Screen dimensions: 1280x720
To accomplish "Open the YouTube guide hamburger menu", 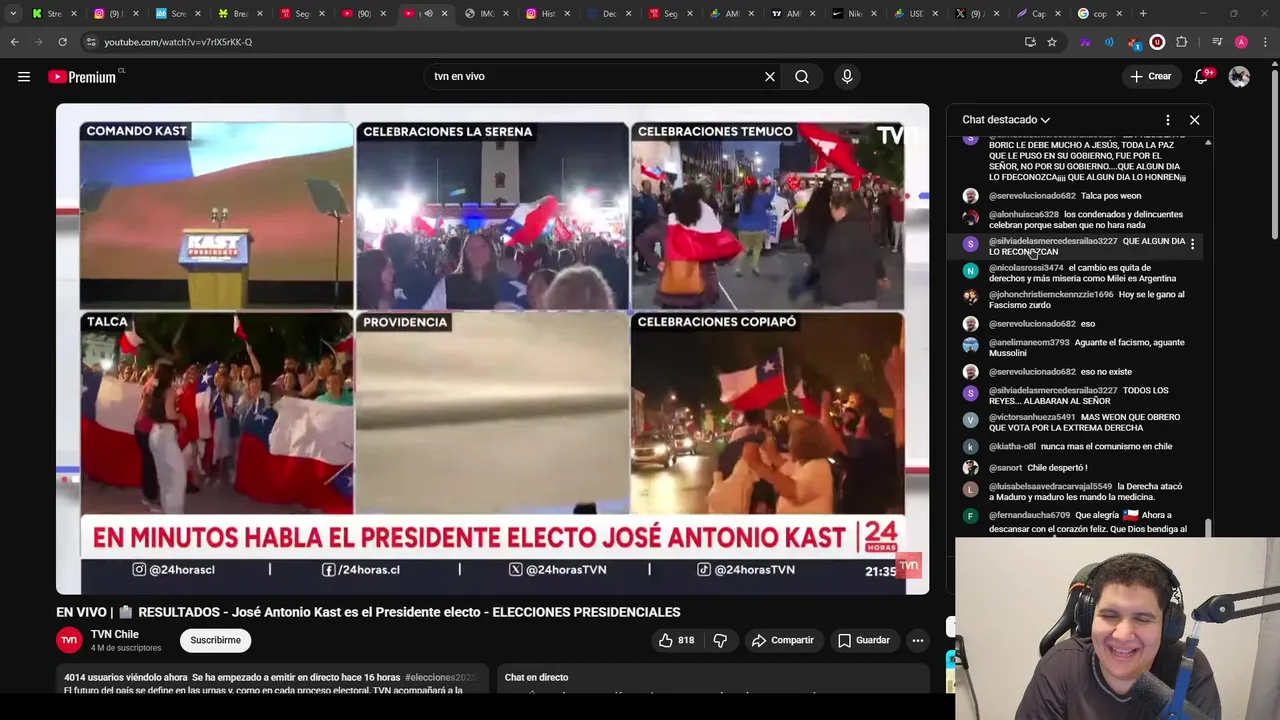I will 24,77.
